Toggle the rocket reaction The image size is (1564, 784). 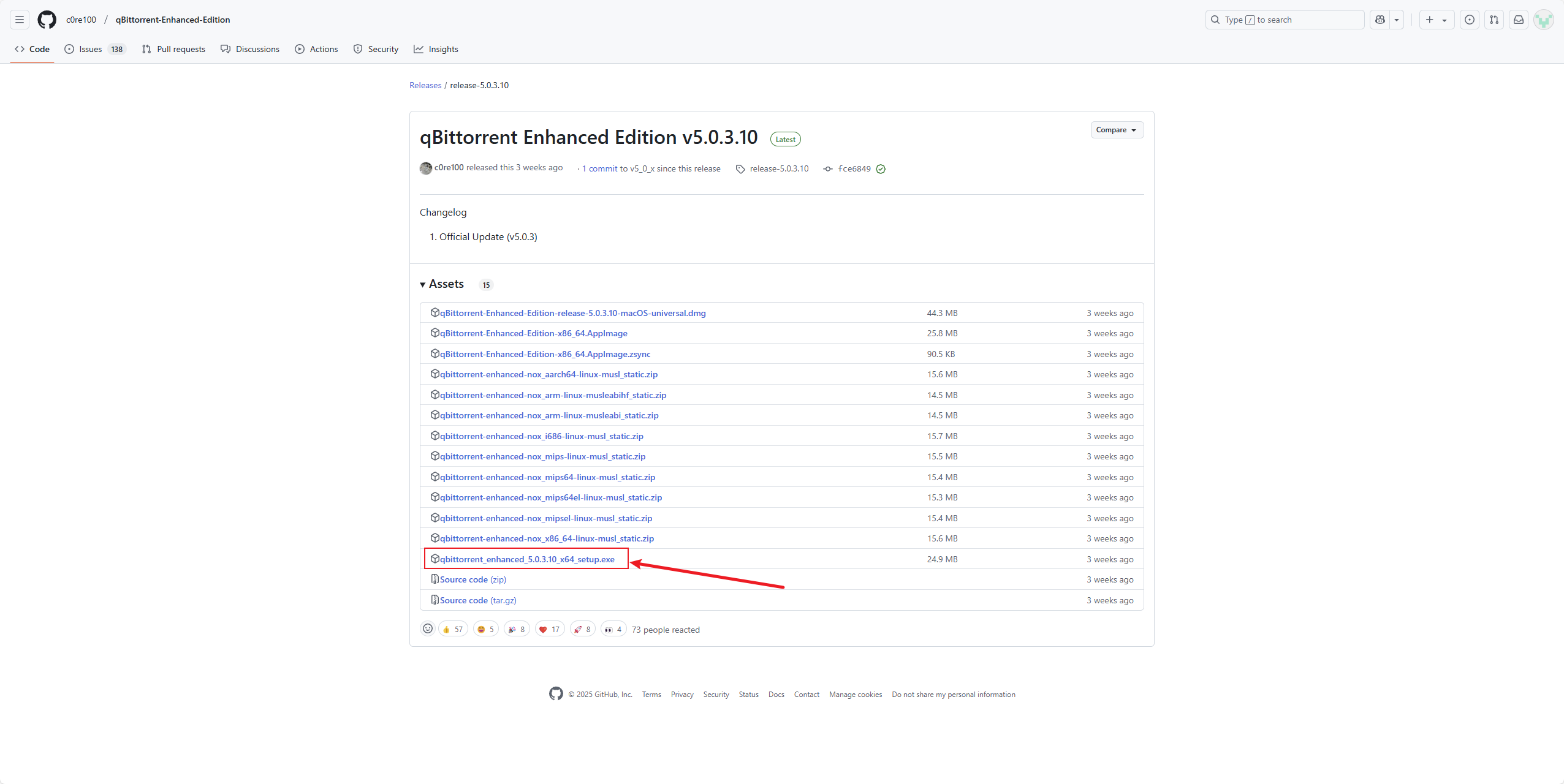582,629
